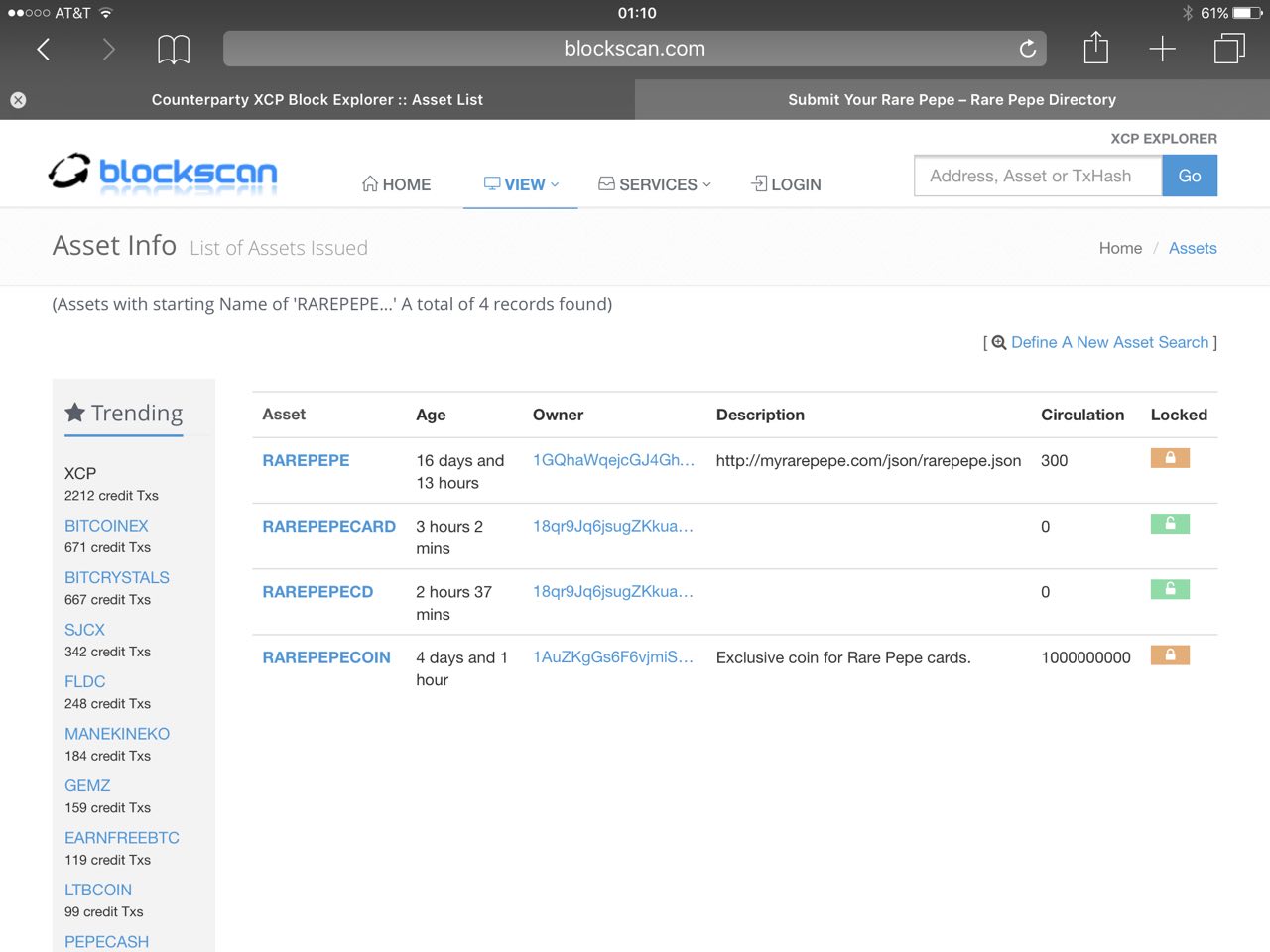Tap the Safari back arrow
Screen dimensions: 1270x952
tap(44, 49)
